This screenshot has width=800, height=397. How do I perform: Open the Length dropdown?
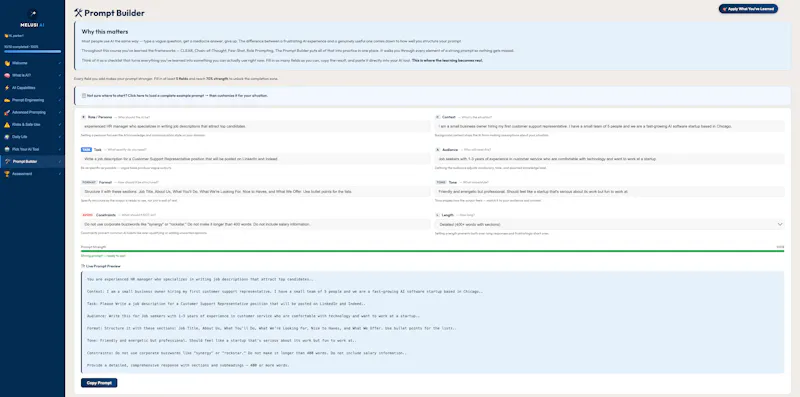click(609, 224)
